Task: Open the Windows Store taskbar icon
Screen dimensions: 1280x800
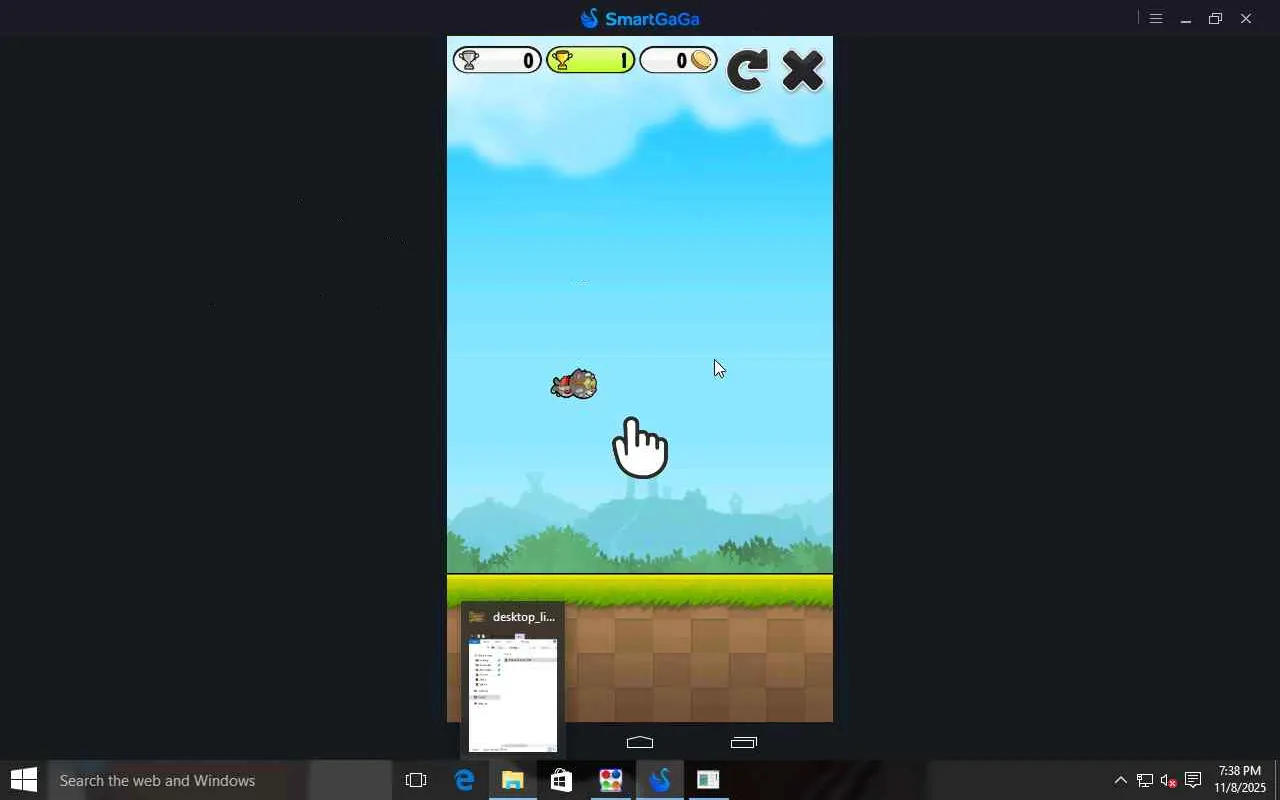Action: [561, 780]
